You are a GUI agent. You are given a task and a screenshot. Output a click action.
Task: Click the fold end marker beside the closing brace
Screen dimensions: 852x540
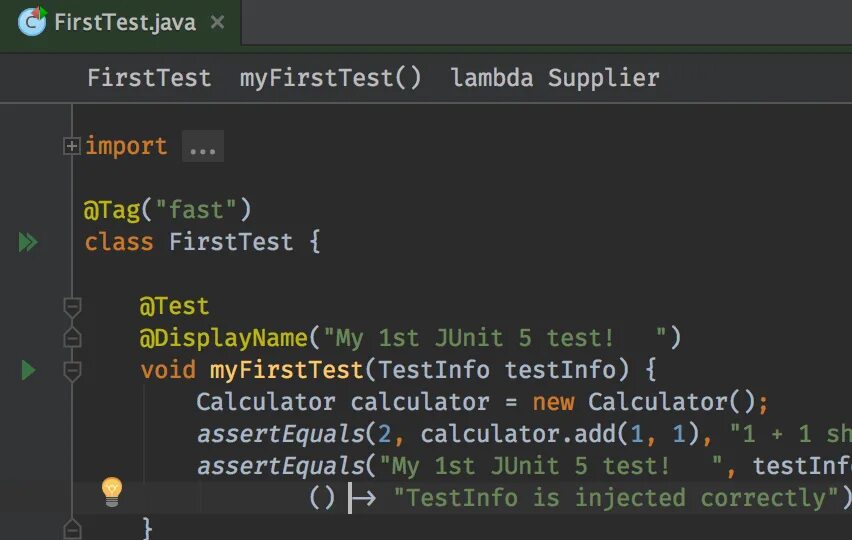coord(72,527)
